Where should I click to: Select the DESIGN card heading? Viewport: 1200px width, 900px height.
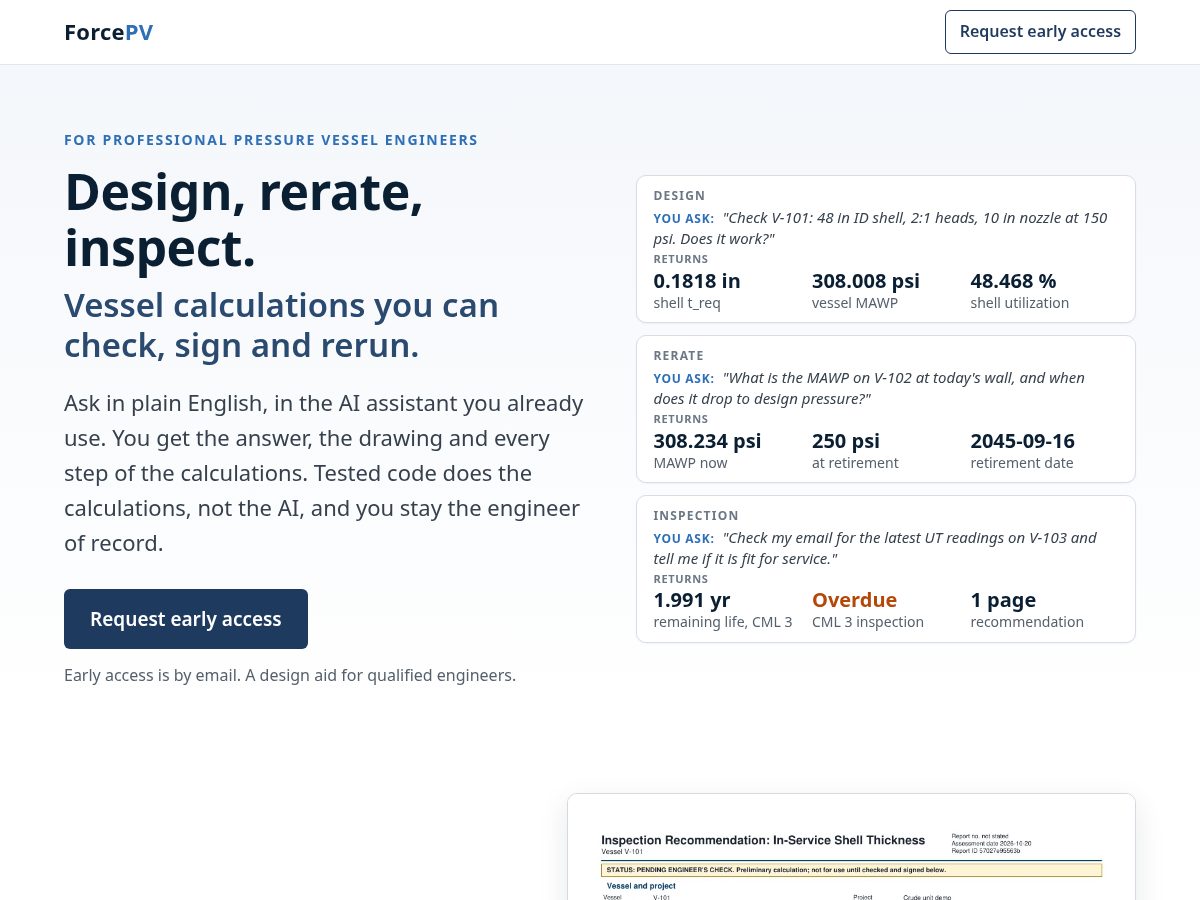click(679, 196)
